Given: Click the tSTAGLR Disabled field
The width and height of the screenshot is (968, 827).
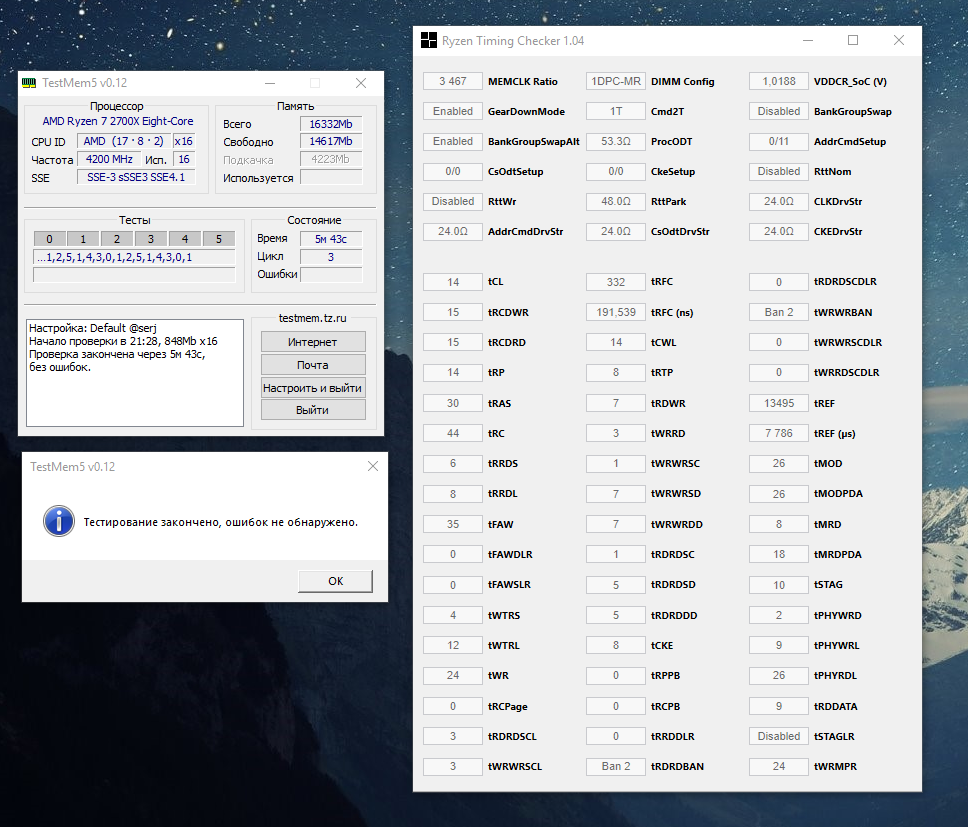Looking at the screenshot, I should click(x=778, y=736).
